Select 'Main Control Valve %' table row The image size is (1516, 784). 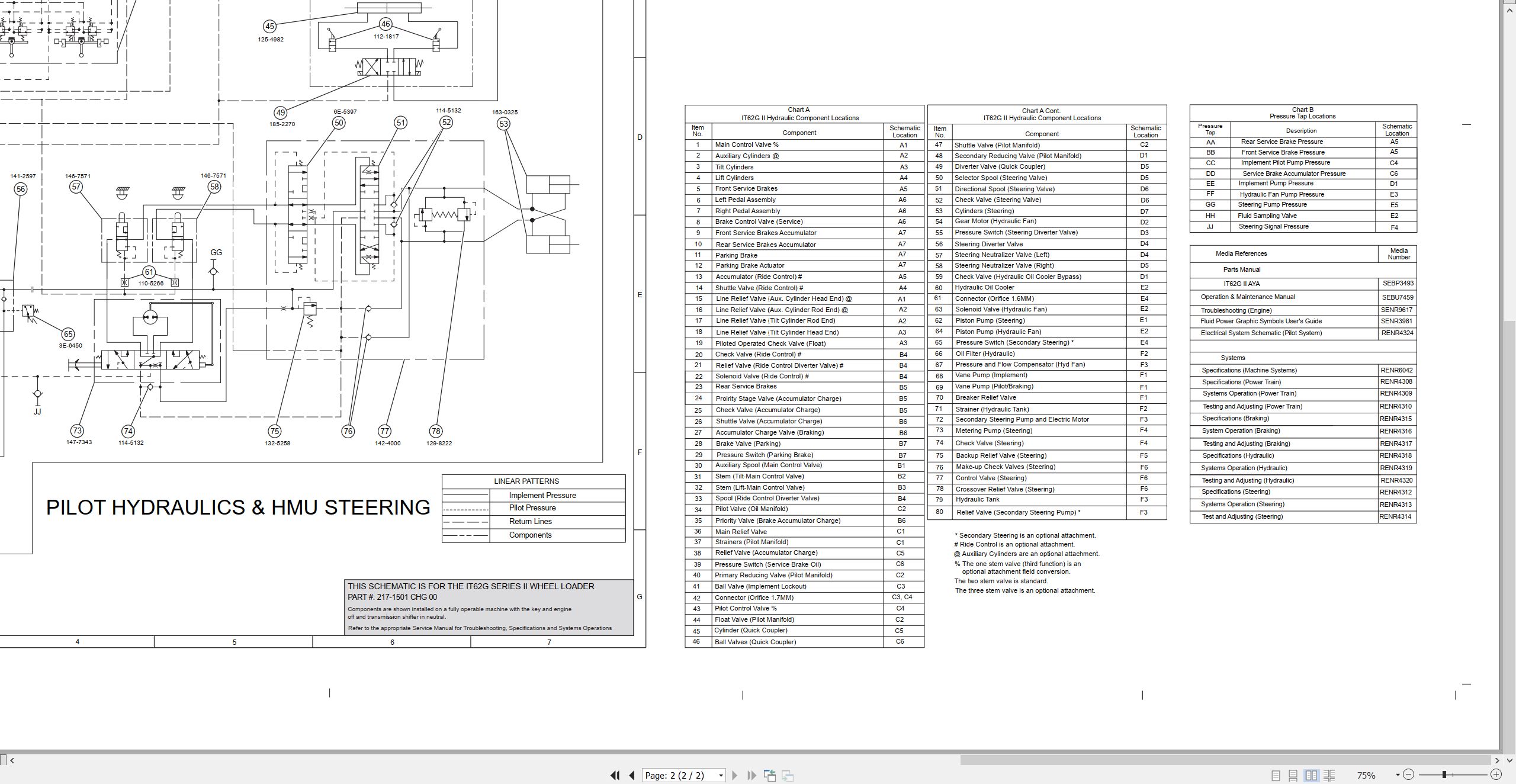click(x=804, y=144)
